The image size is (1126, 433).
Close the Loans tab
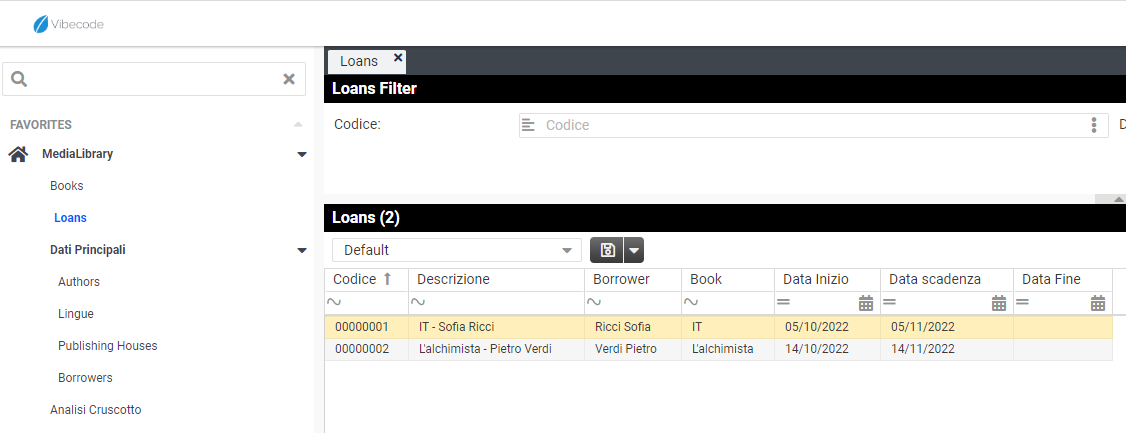tap(398, 58)
